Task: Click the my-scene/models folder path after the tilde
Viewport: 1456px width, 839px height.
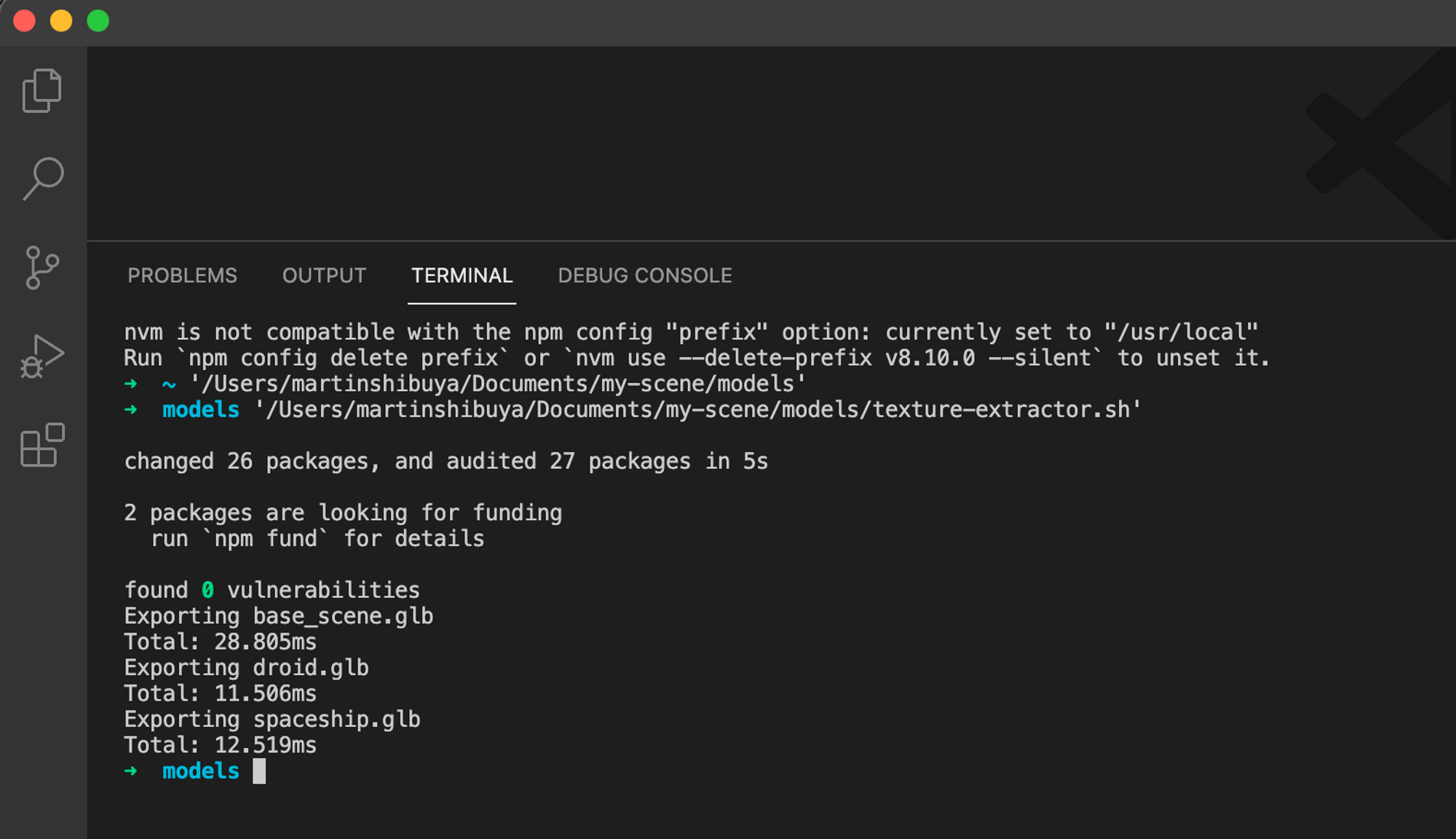Action: tap(498, 384)
